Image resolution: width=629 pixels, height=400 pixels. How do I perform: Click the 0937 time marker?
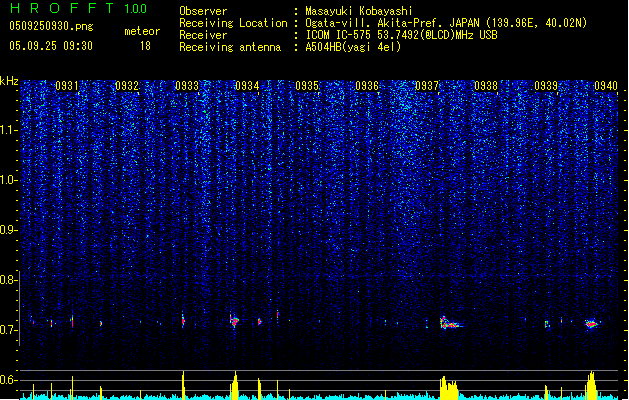pyautogui.click(x=427, y=86)
